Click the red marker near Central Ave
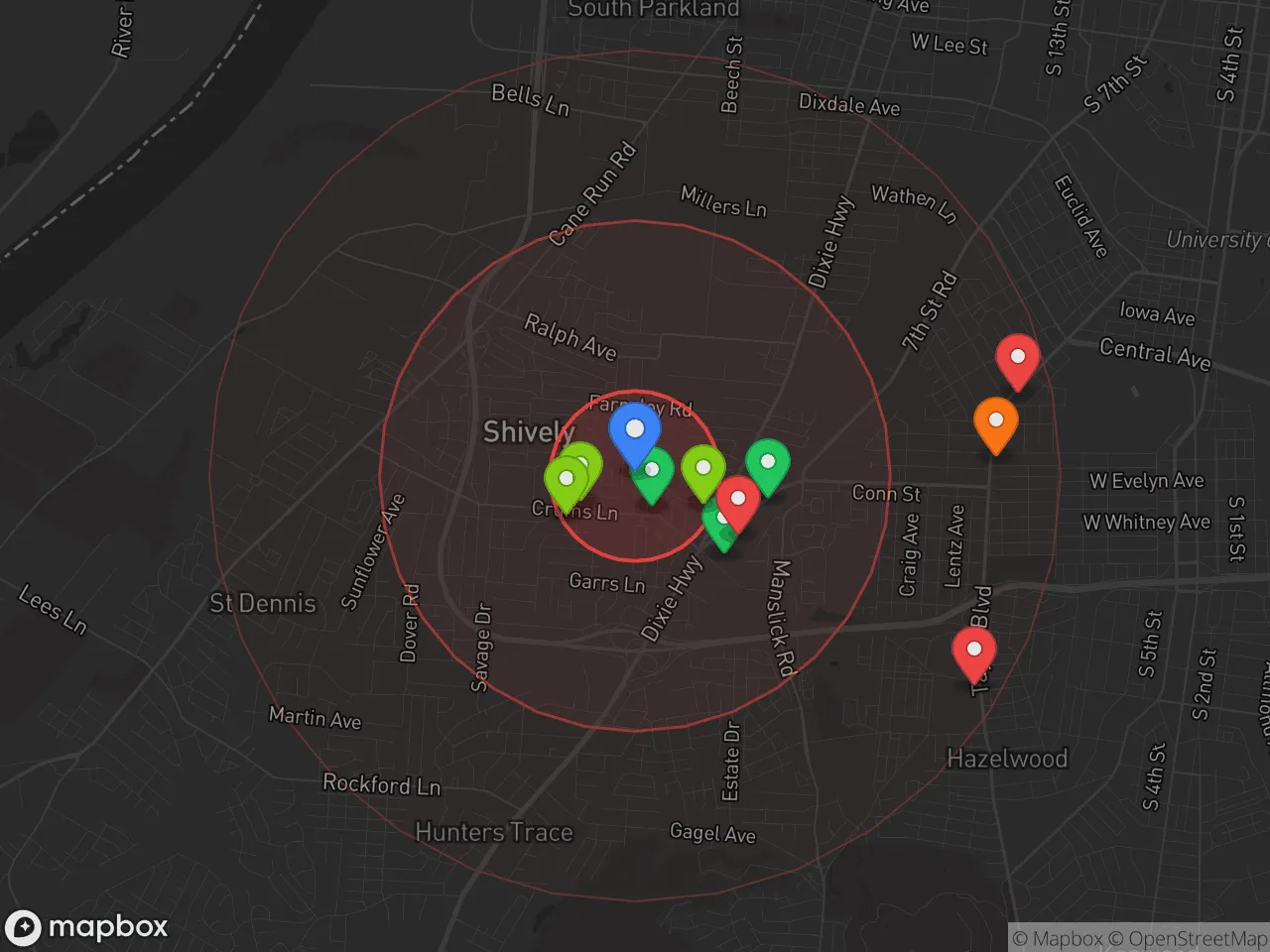 (x=1017, y=358)
